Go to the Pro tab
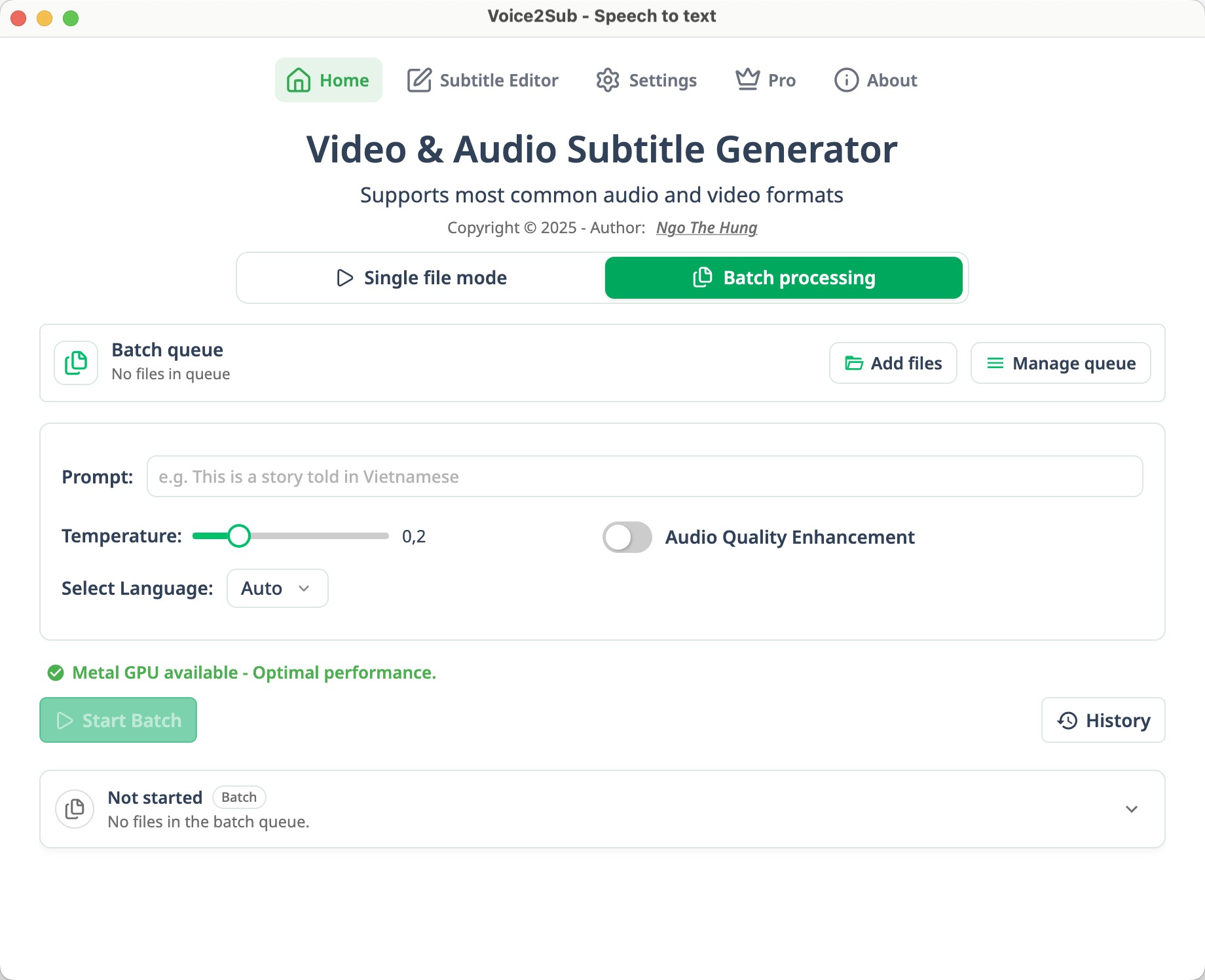The width and height of the screenshot is (1205, 980). (x=766, y=80)
